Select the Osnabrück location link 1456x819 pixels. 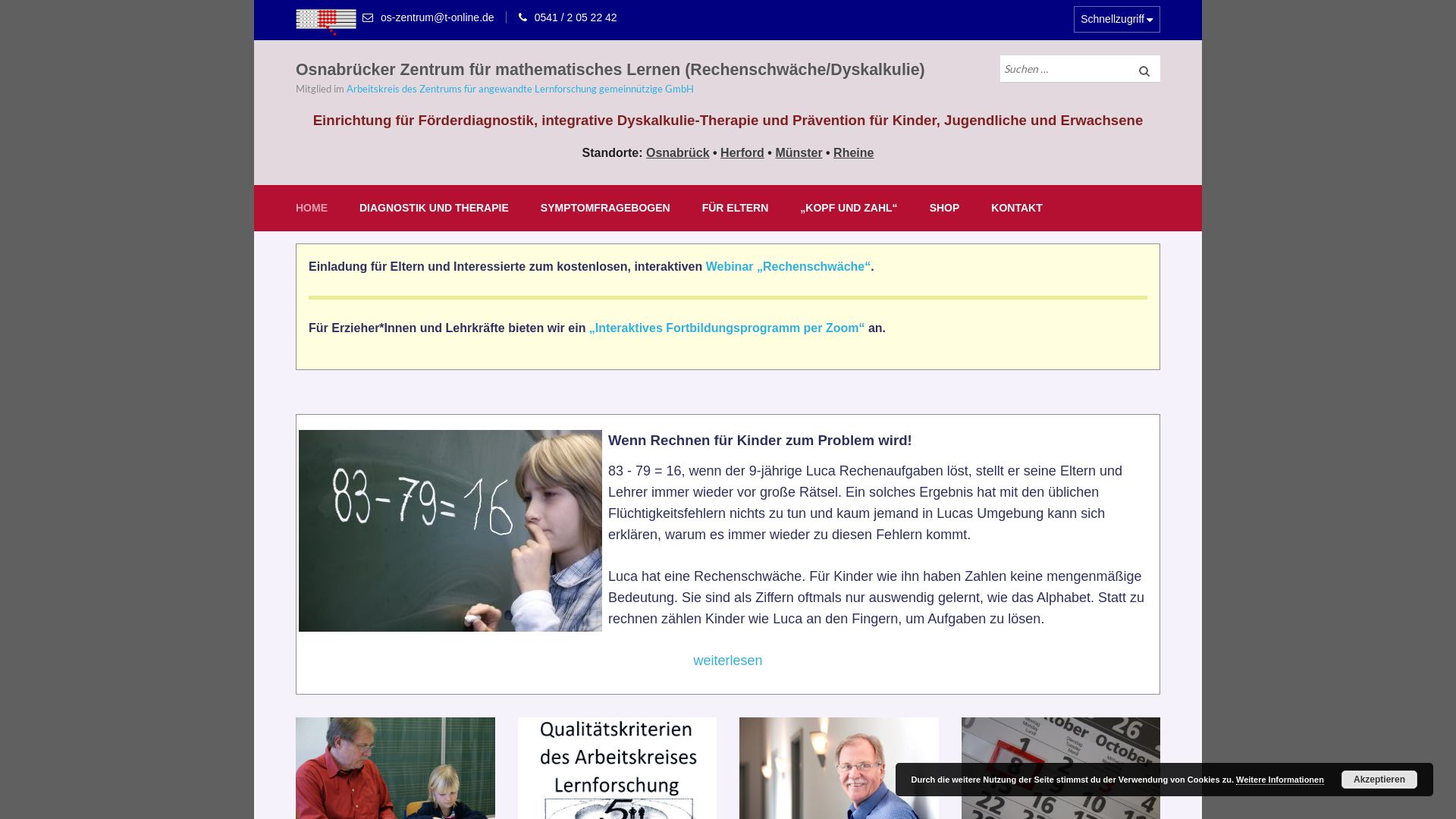677,153
